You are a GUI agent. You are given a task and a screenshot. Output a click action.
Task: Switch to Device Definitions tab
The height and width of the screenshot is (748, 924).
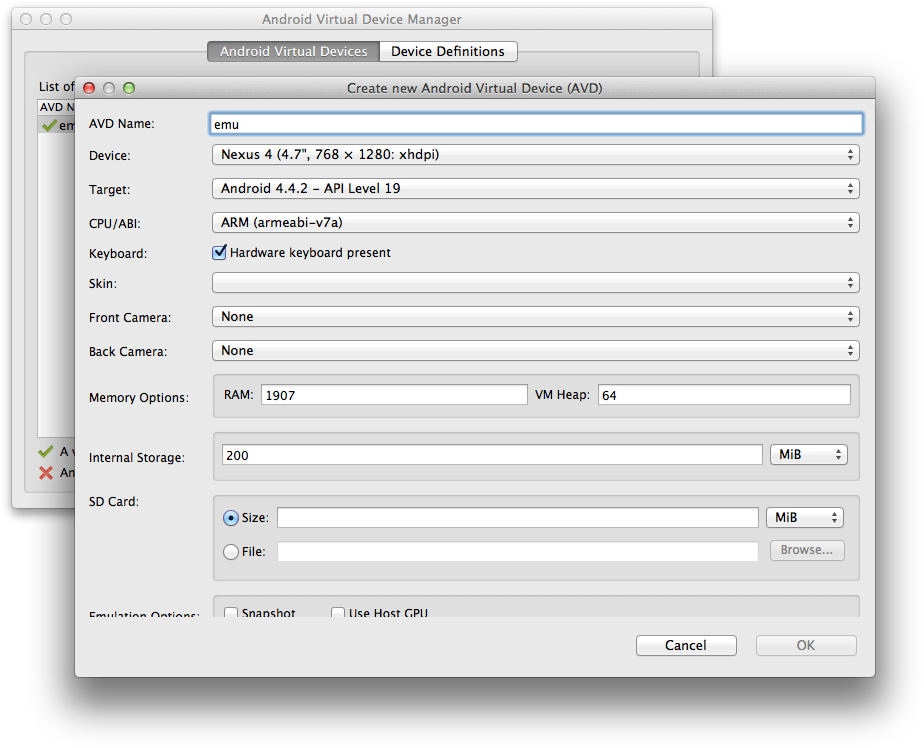point(448,51)
